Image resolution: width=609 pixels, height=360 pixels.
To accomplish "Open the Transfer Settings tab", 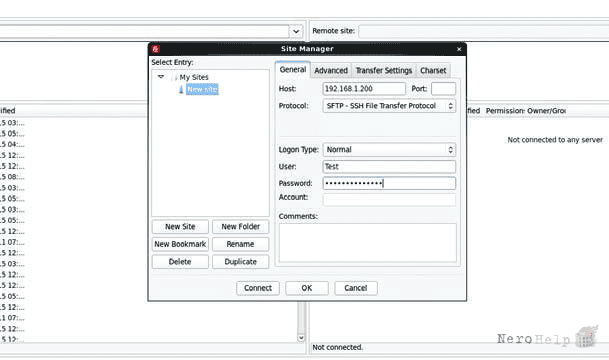I will coord(384,71).
